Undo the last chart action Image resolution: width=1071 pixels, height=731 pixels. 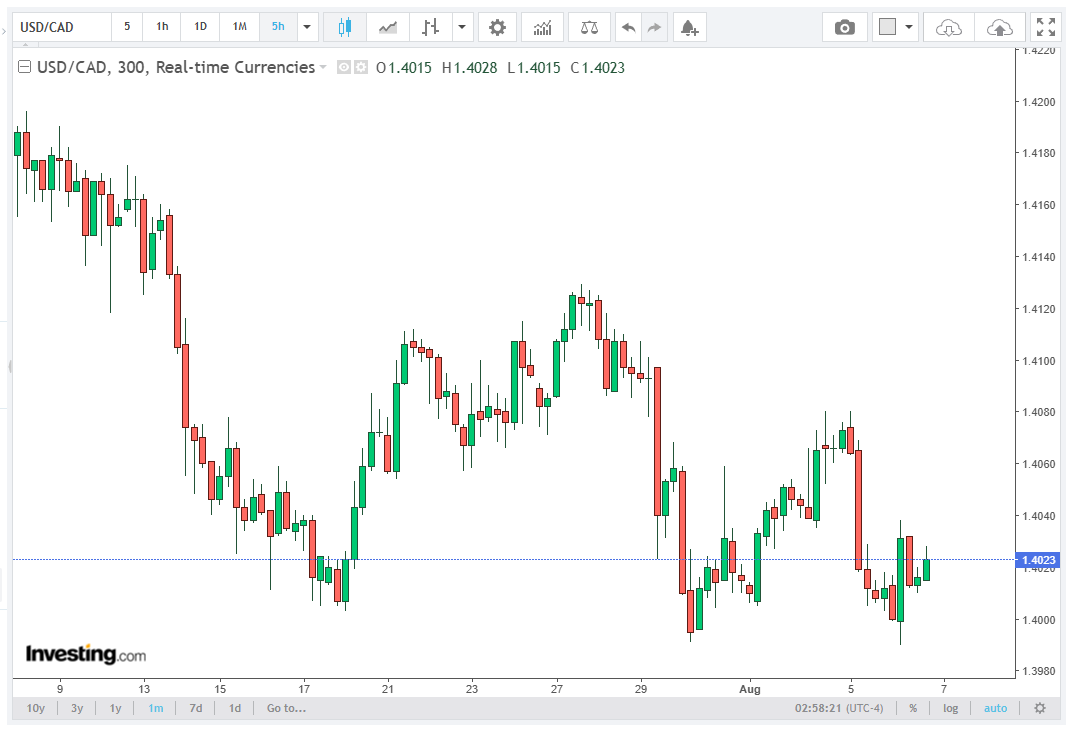(x=628, y=27)
